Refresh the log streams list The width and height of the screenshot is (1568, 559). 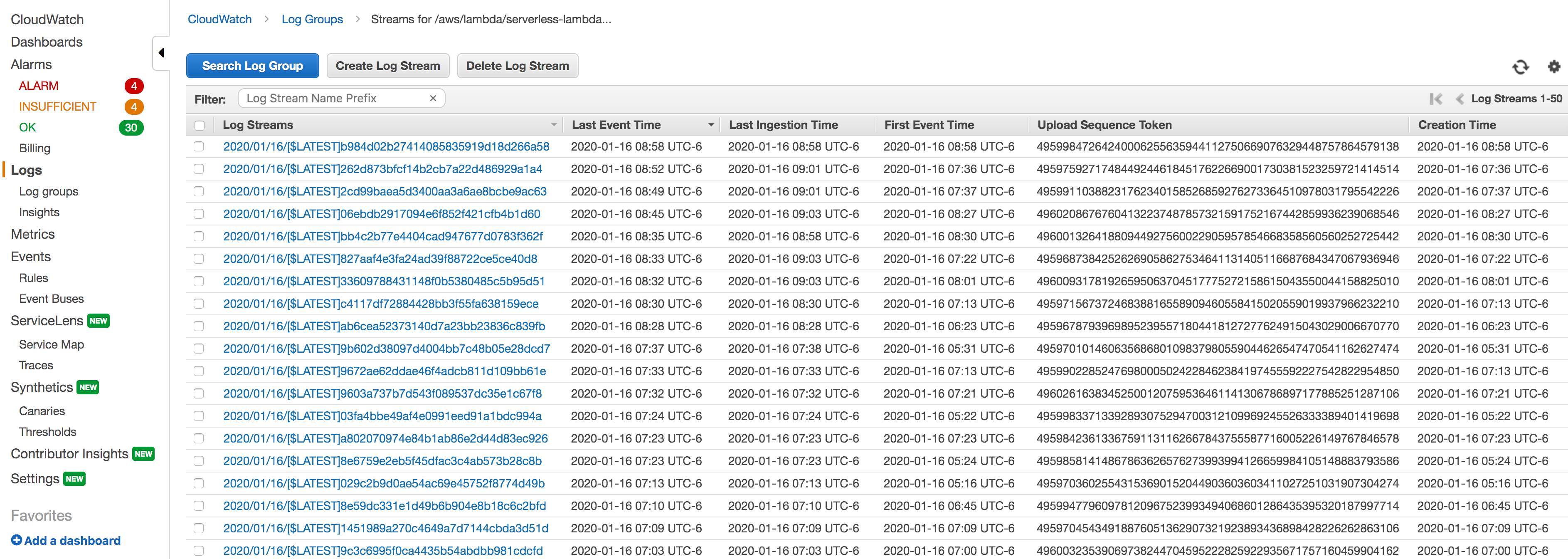[x=1520, y=67]
